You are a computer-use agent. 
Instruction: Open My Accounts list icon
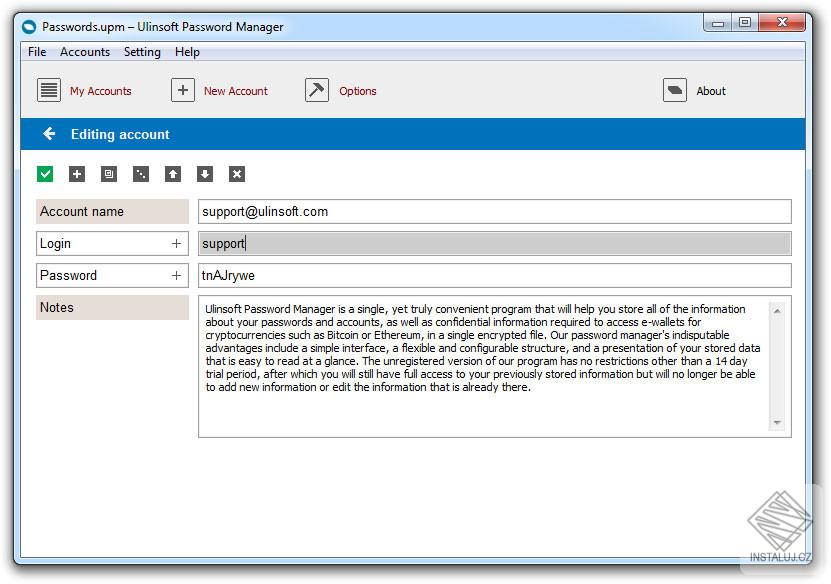click(49, 90)
